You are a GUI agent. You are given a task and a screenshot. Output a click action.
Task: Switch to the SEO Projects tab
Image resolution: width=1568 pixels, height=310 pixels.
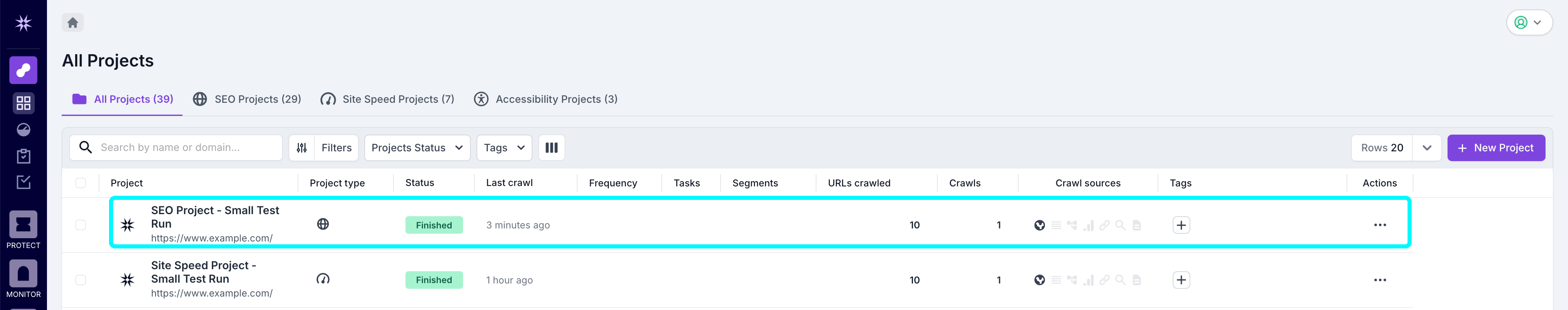tap(247, 98)
